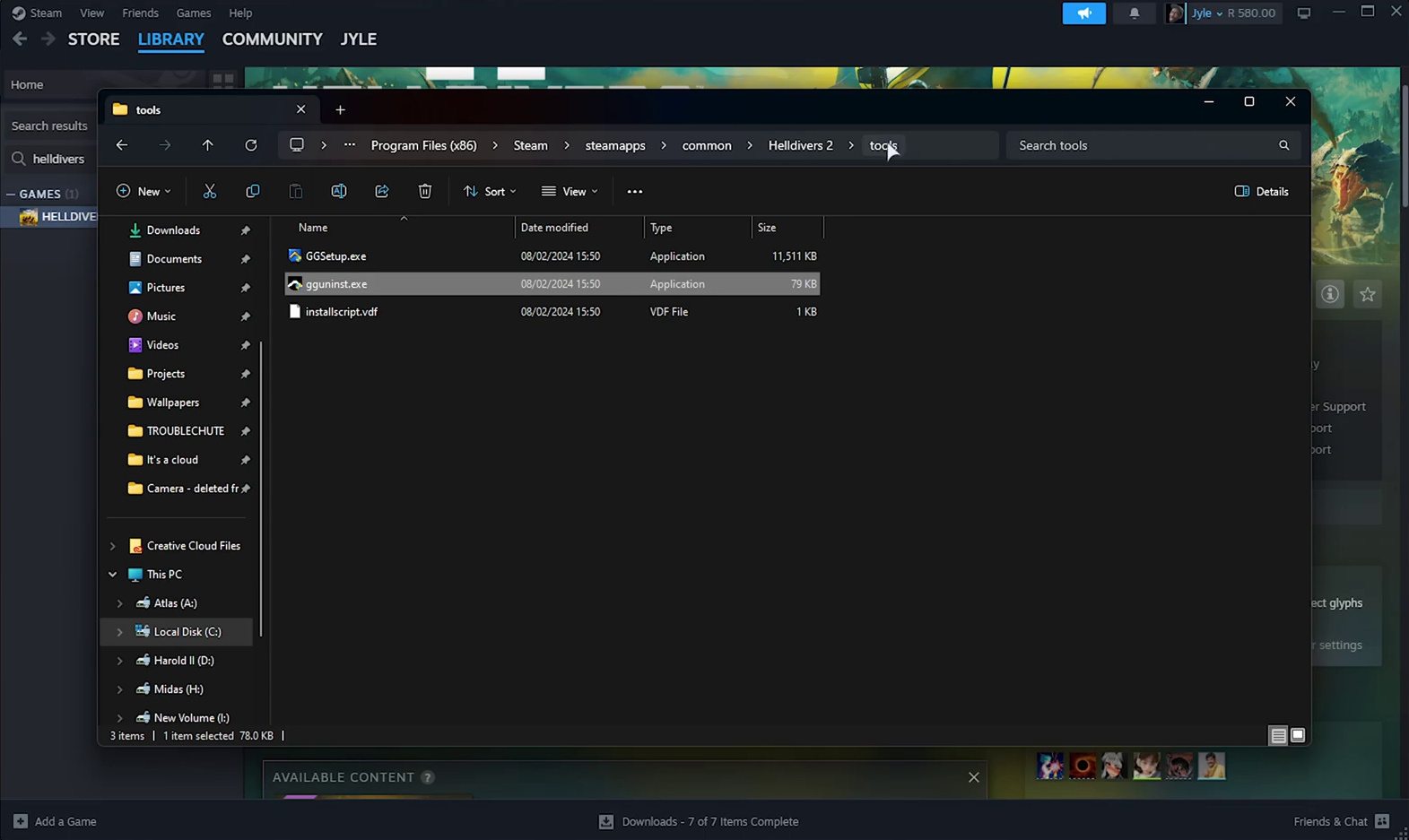Screen dimensions: 1409x840
Task: Expand Harold II (D:) drive
Action: click(x=120, y=661)
